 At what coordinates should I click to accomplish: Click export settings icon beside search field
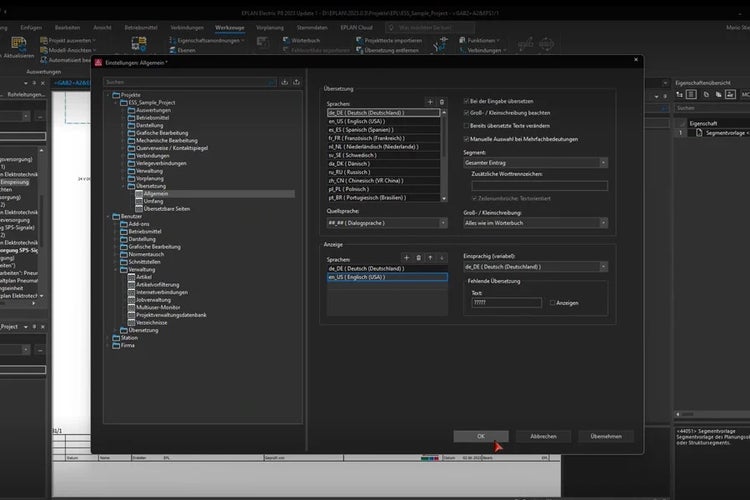(298, 82)
